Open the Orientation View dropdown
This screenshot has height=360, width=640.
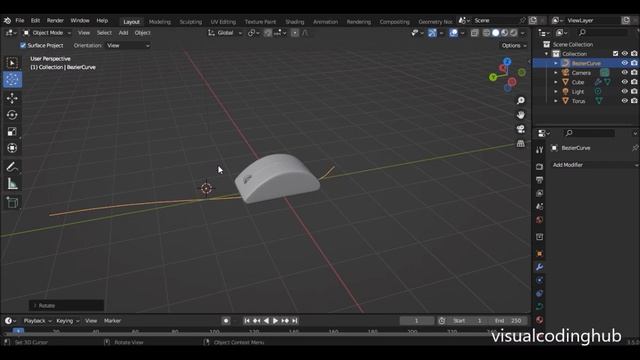point(128,45)
